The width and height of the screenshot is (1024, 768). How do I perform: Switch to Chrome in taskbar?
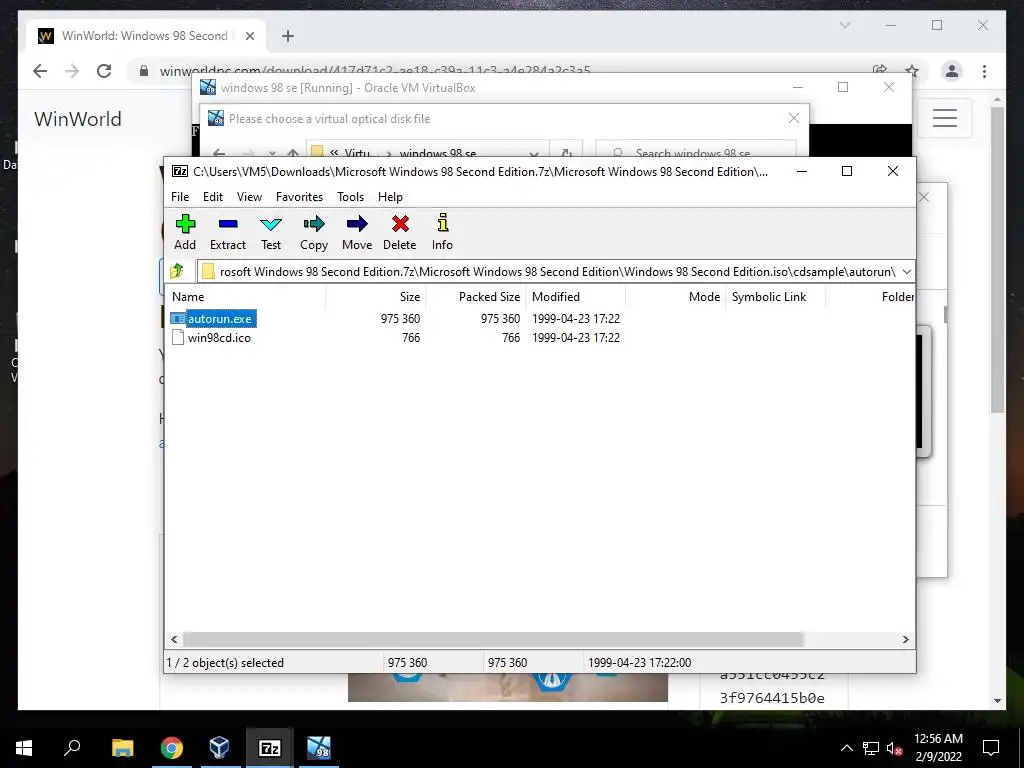171,748
